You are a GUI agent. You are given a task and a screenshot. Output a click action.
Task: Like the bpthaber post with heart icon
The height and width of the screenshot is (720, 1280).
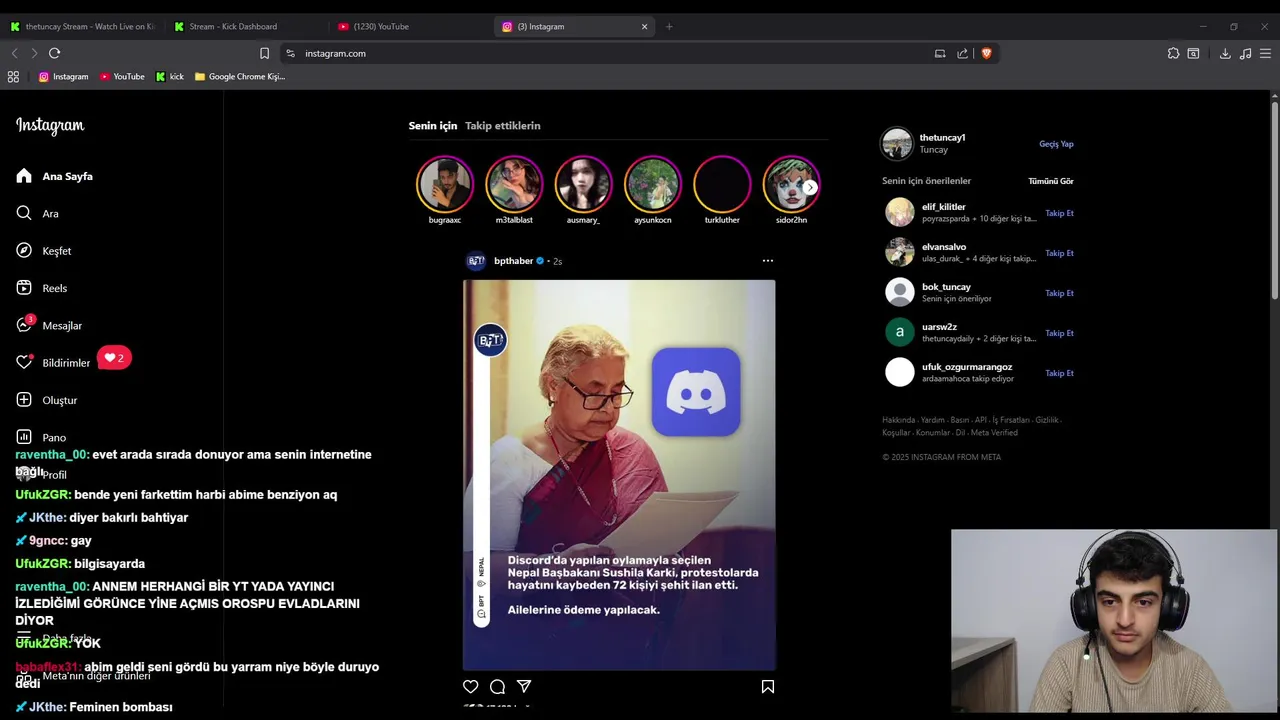(x=470, y=686)
